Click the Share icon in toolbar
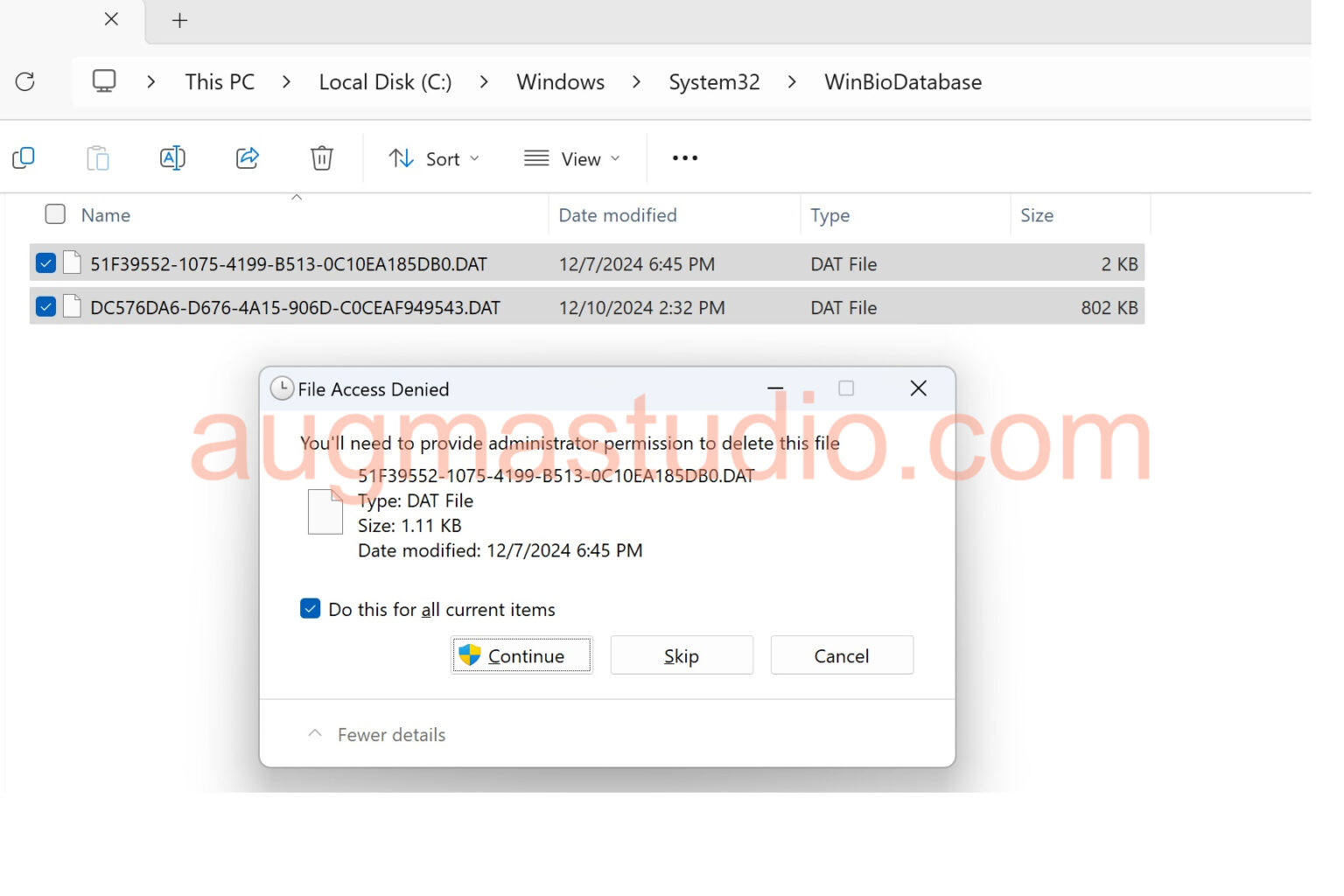This screenshot has width=1344, height=896. click(x=247, y=157)
